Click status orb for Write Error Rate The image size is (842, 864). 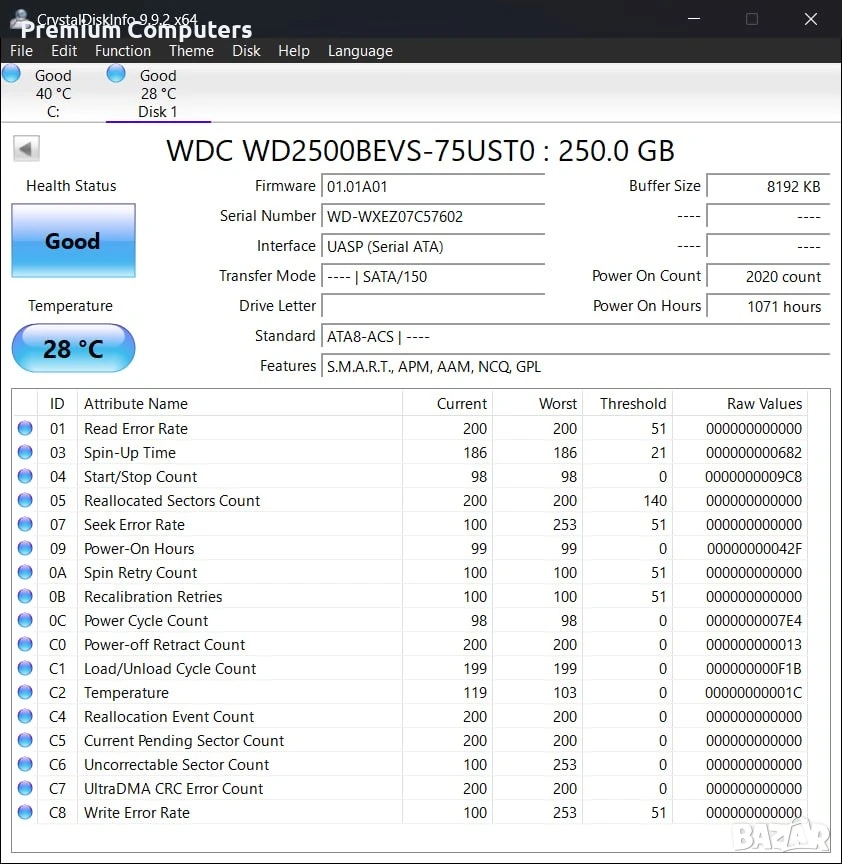pyautogui.click(x=25, y=812)
